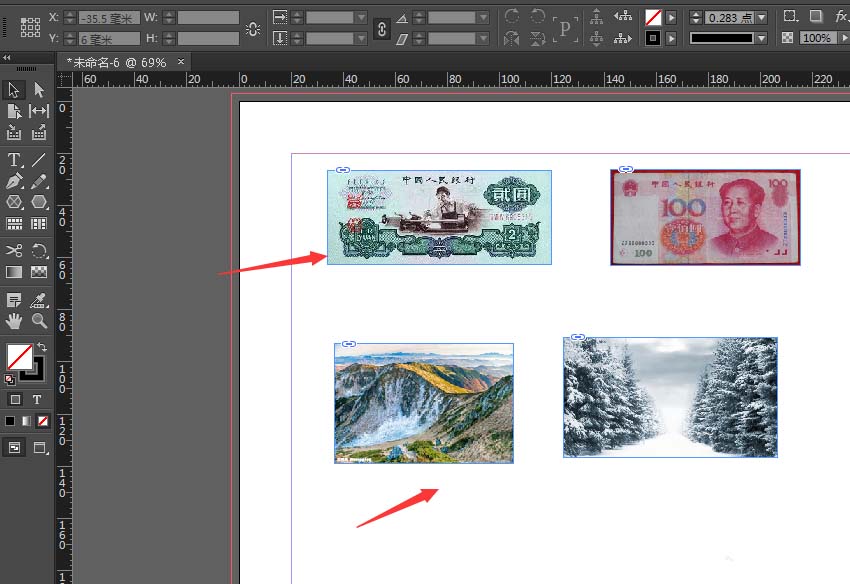The image size is (850, 584).
Task: Flip horizontal icon
Action: click(x=511, y=39)
